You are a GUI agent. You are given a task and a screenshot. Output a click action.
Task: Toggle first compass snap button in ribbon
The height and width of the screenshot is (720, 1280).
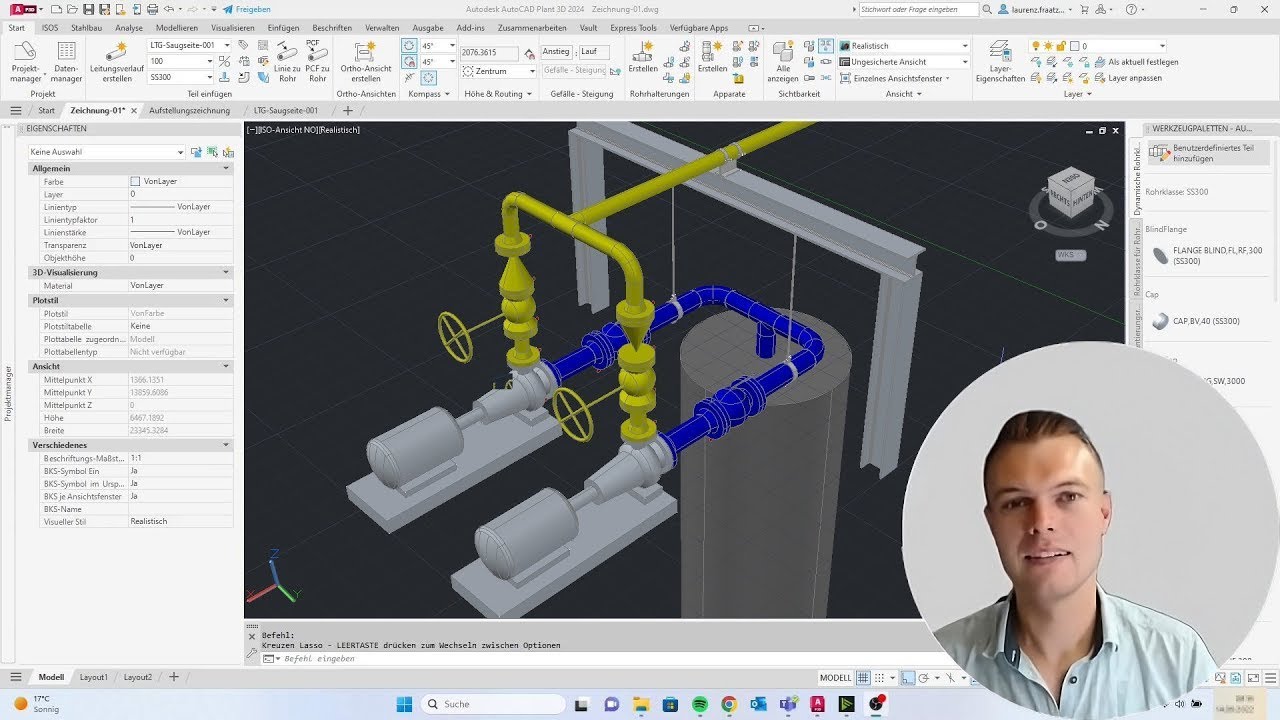(409, 46)
